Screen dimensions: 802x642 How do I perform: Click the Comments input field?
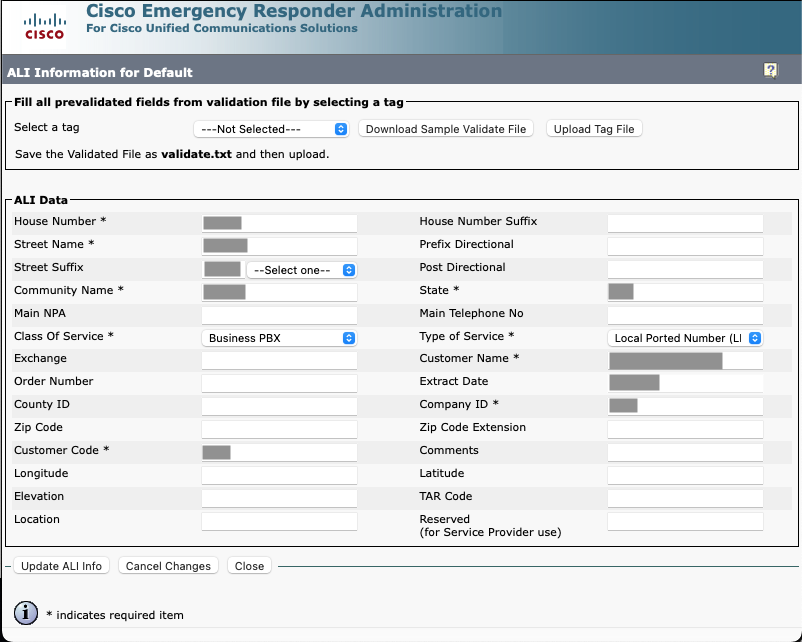(685, 451)
